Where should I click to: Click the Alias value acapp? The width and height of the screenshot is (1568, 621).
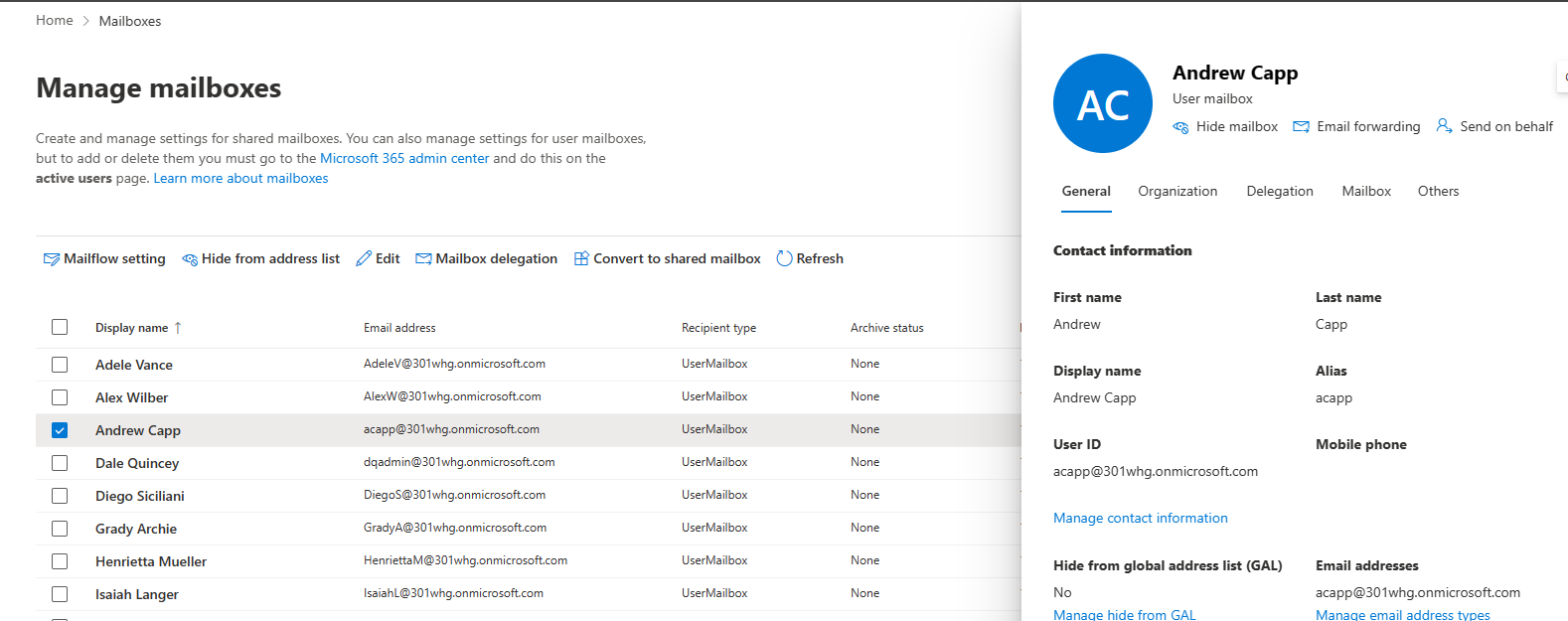[x=1333, y=397]
